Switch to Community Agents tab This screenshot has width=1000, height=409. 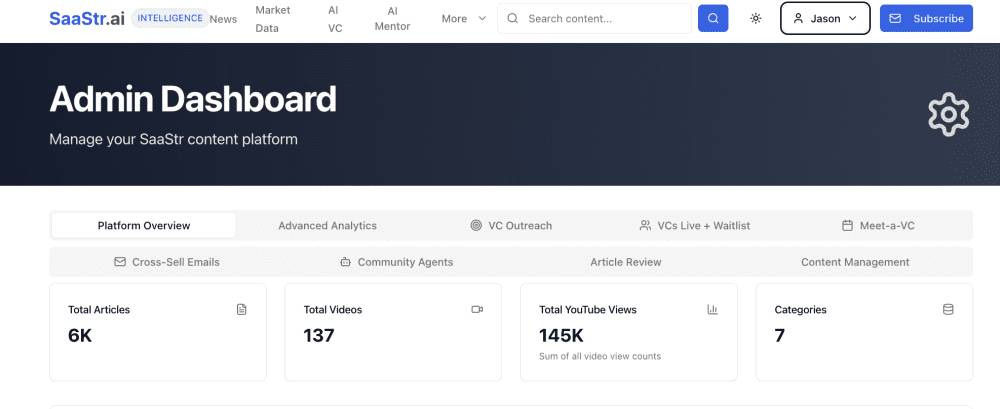[396, 262]
